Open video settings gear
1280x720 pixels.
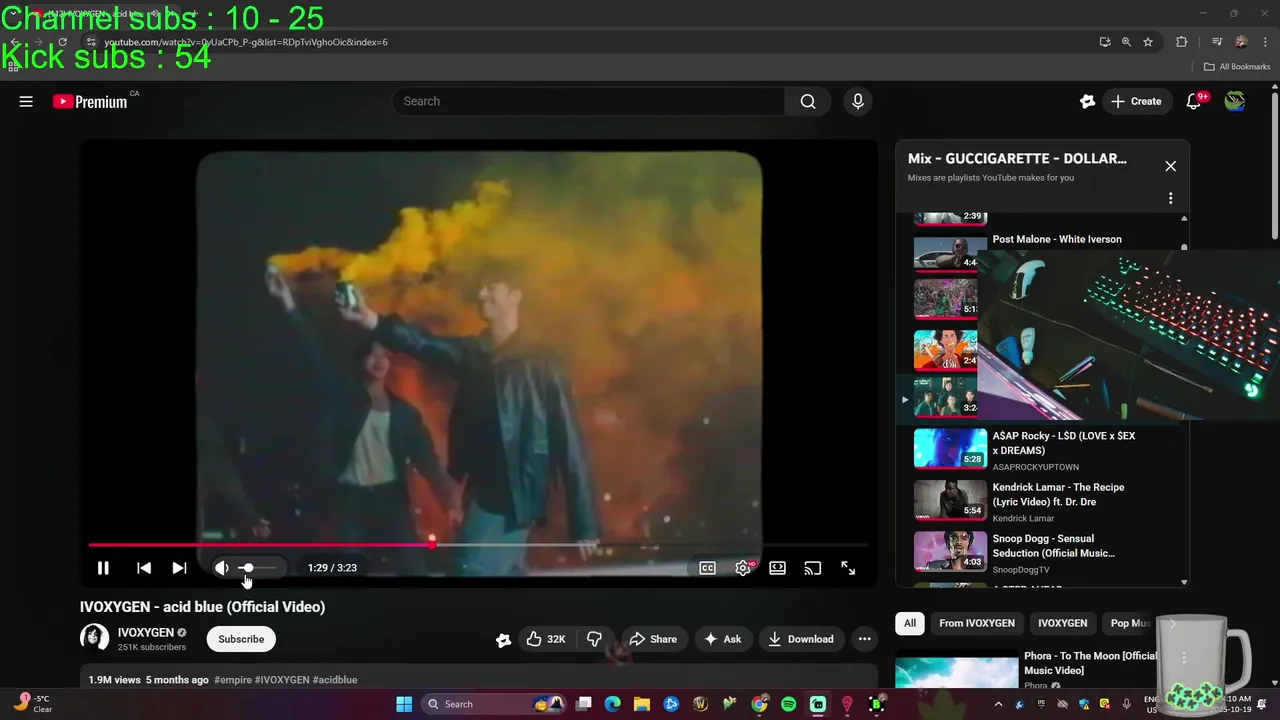(743, 568)
